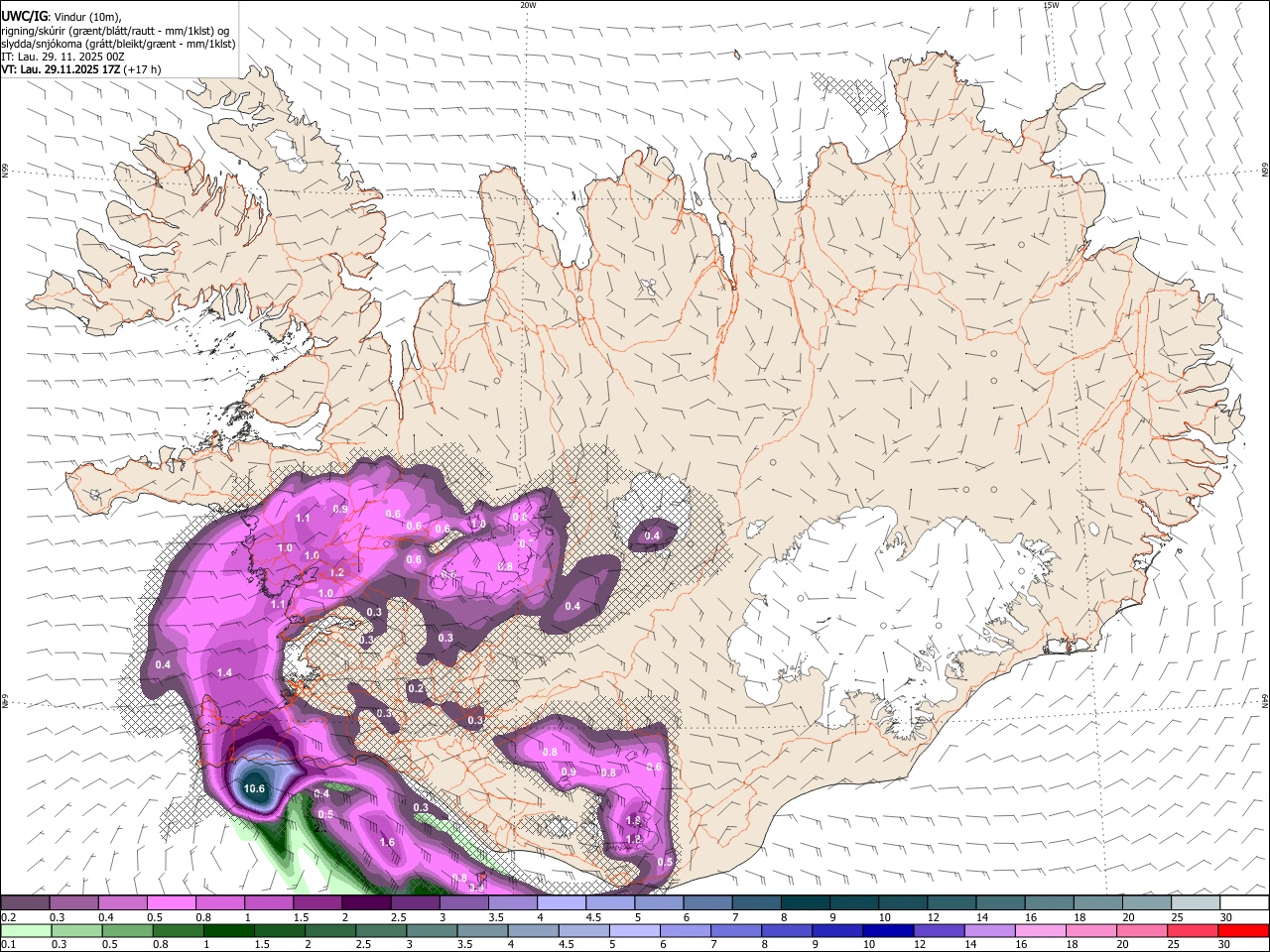Click the 0.2 precipitation value on the map
Image resolution: width=1270 pixels, height=952 pixels.
point(416,688)
